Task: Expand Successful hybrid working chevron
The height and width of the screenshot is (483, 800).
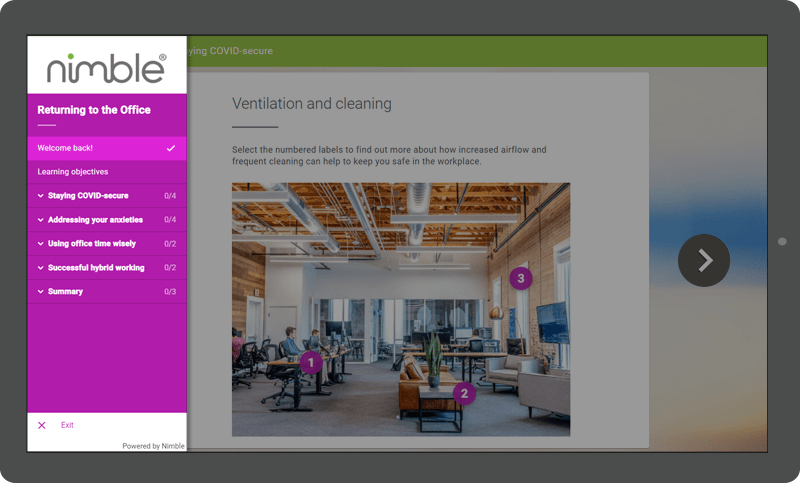Action: pyautogui.click(x=41, y=268)
